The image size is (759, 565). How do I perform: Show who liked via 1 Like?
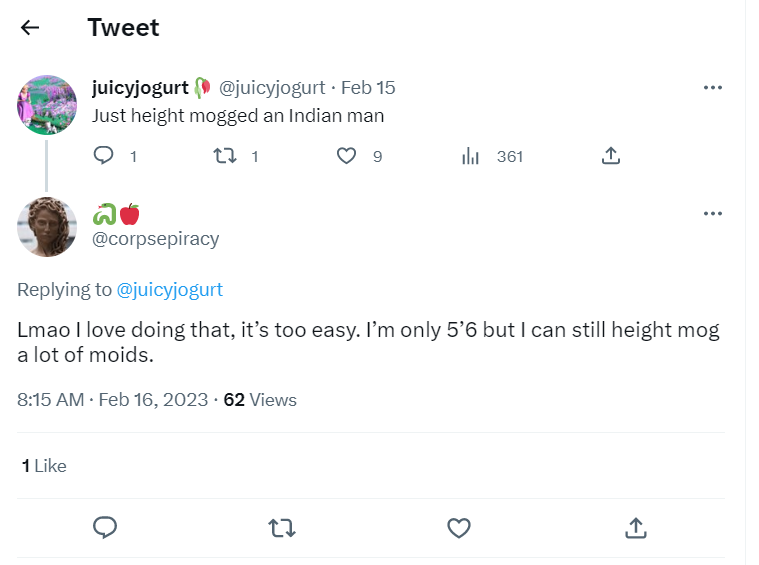[x=44, y=466]
